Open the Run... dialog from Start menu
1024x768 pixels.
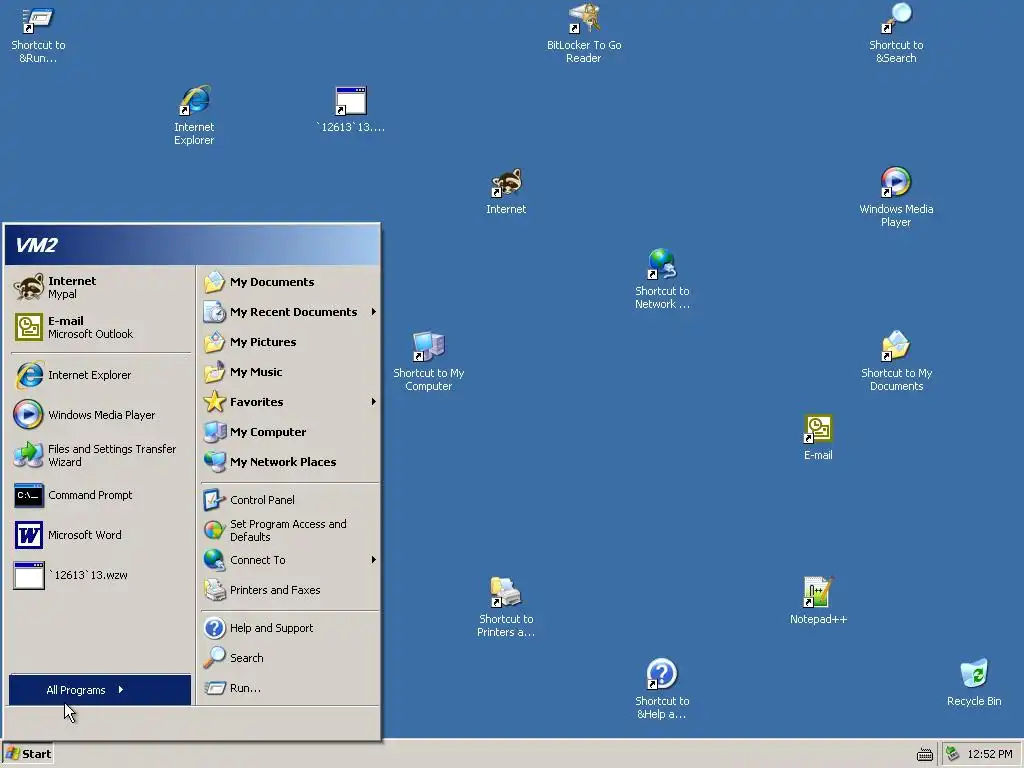pyautogui.click(x=290, y=688)
